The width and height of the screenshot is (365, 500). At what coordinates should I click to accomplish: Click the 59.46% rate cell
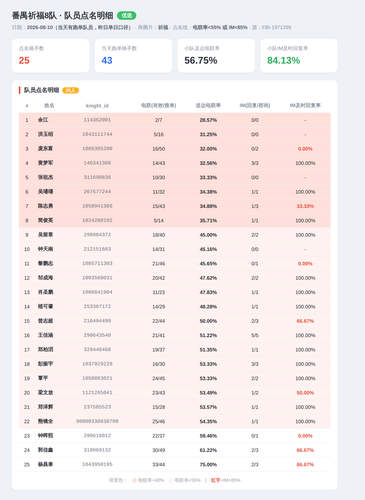(208, 435)
